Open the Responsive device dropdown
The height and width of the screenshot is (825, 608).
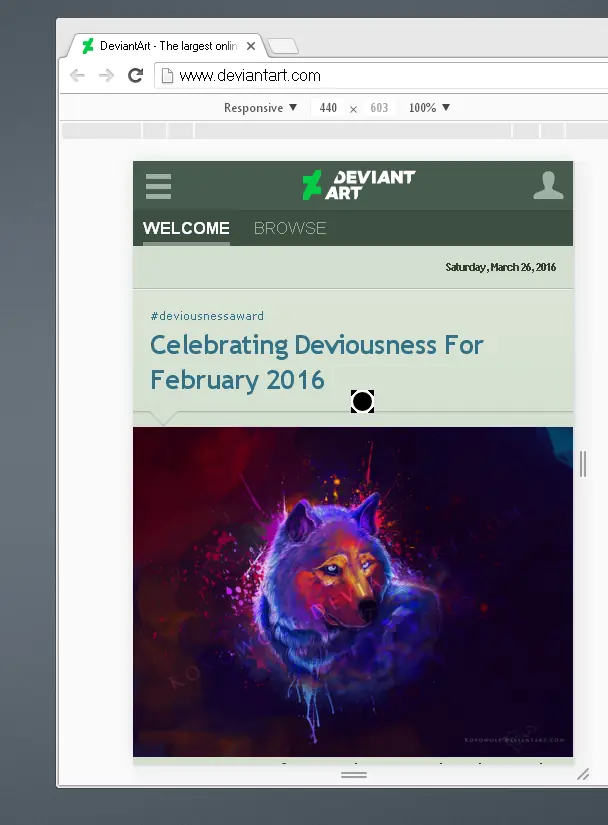pyautogui.click(x=260, y=108)
